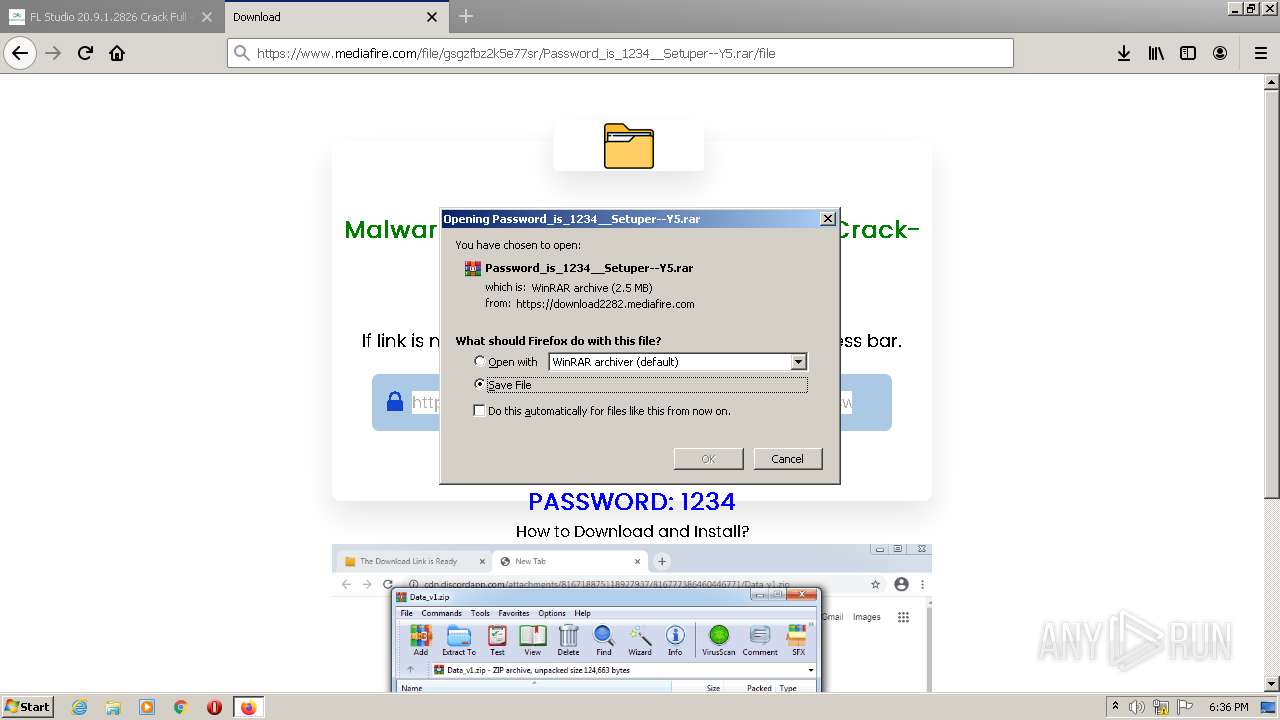Go to the Firefox home page
The image size is (1280, 720).
(117, 53)
